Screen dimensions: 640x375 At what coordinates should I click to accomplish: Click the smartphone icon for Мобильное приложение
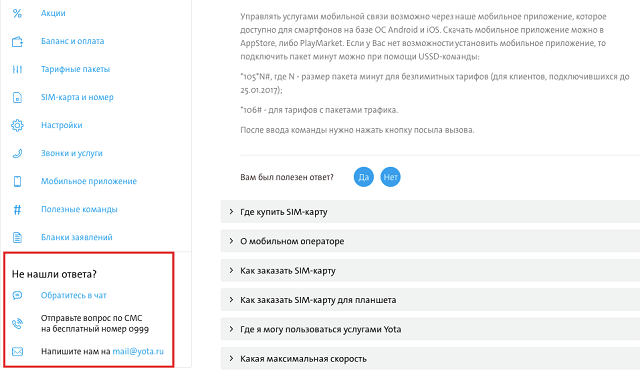coord(17,181)
